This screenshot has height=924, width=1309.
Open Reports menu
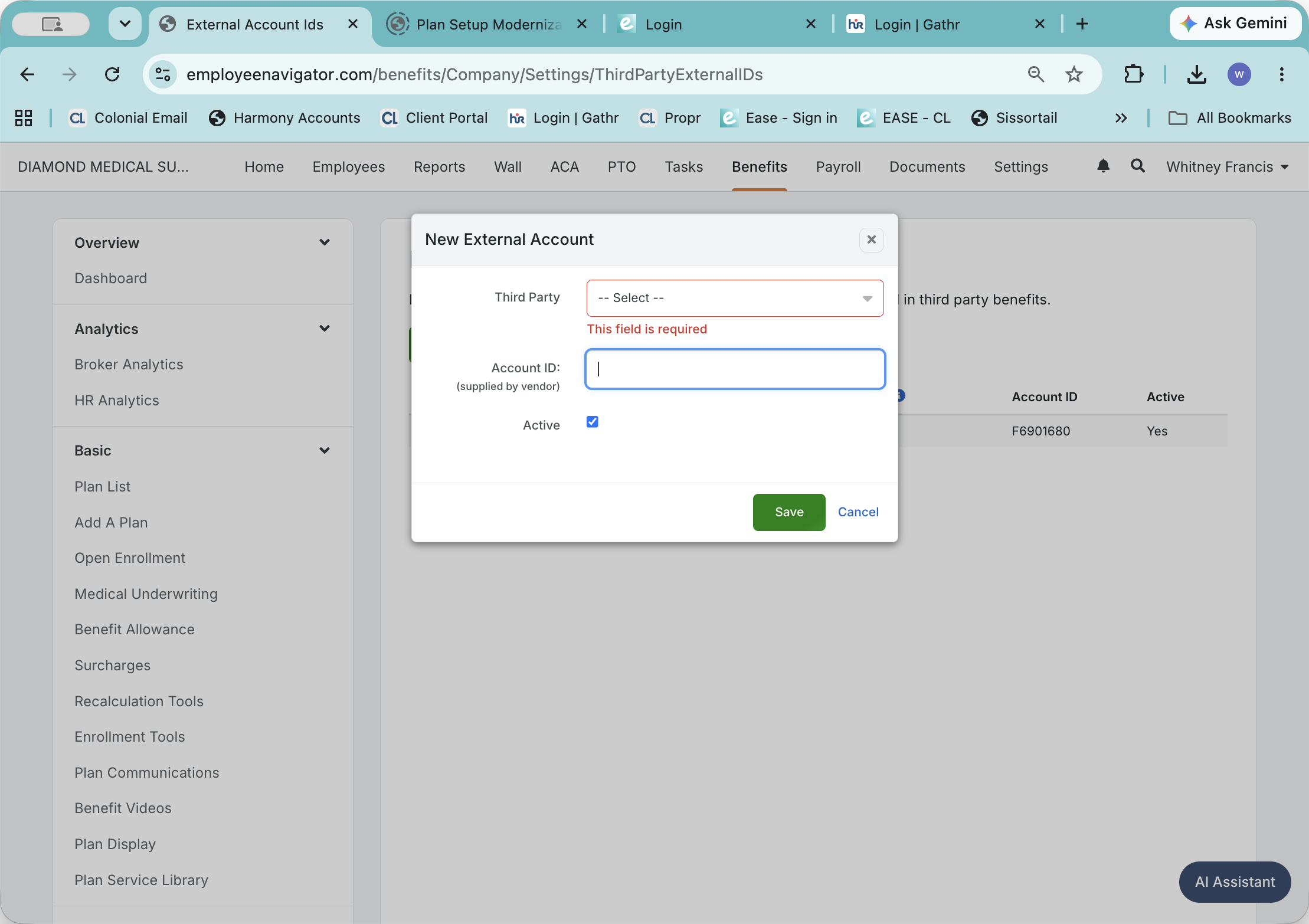440,167
